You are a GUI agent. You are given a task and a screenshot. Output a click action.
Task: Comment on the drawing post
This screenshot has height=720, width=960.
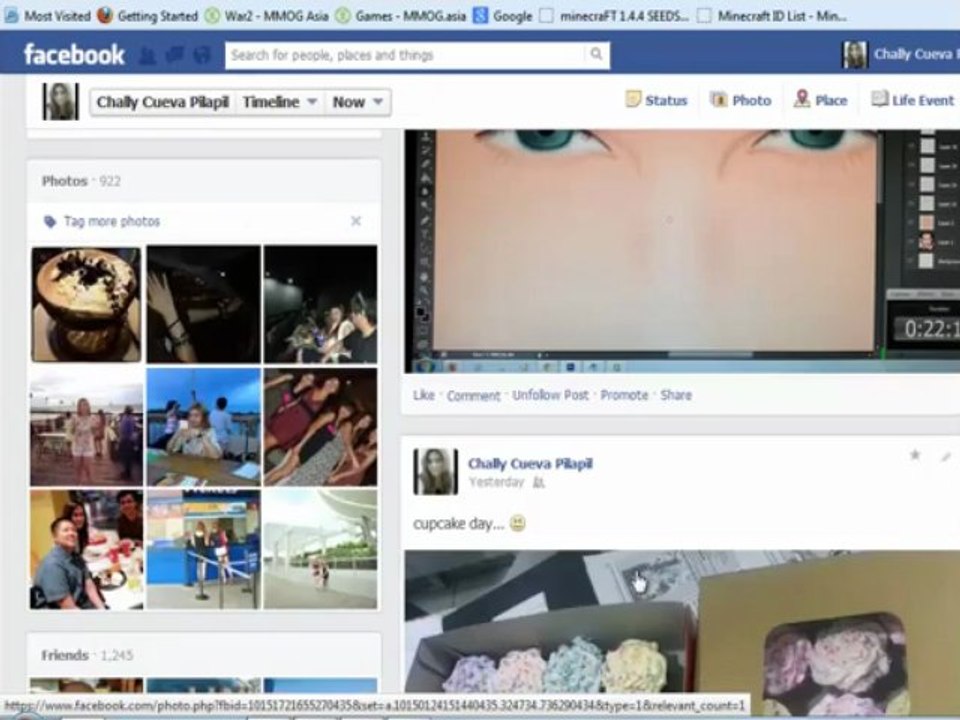pos(473,396)
